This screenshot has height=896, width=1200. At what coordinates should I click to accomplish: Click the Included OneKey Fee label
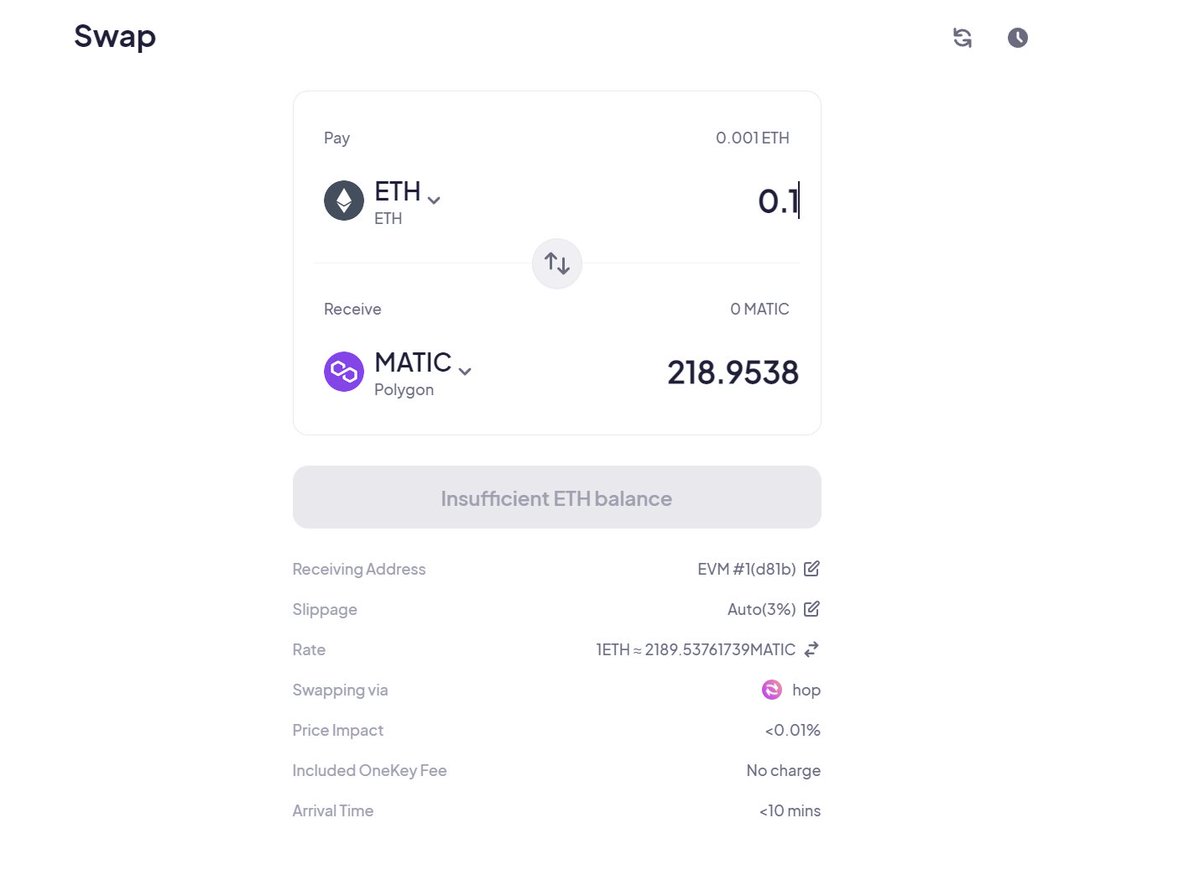point(370,771)
